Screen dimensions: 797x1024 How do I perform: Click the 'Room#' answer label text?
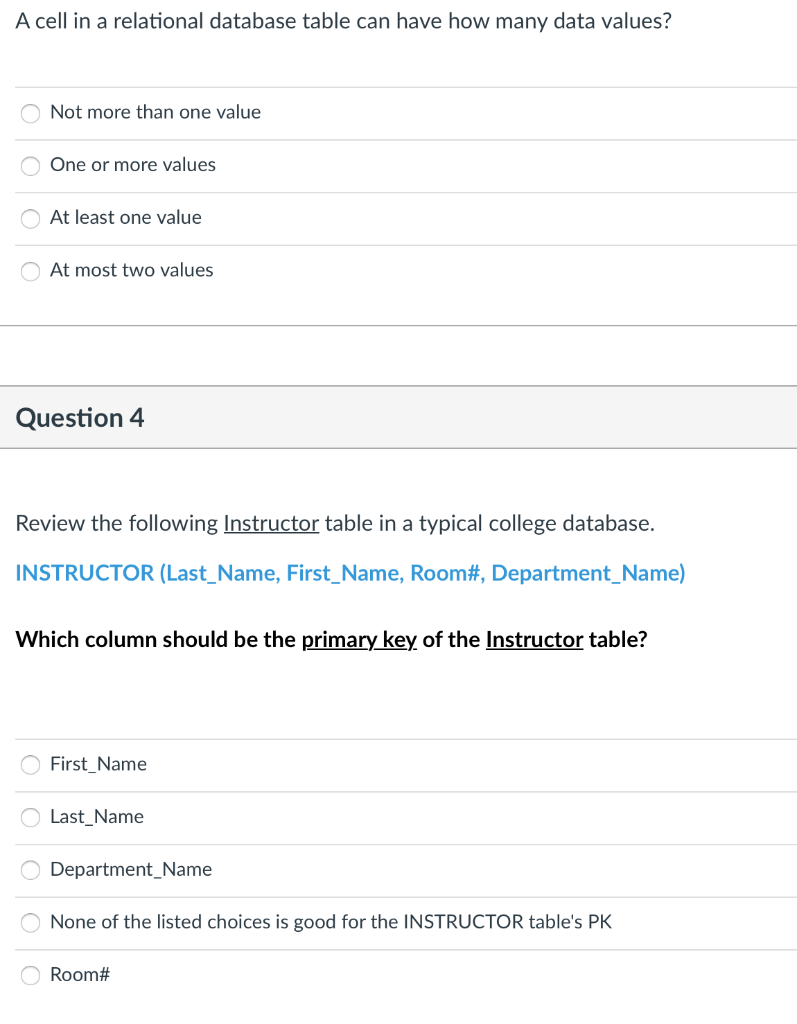(x=79, y=974)
